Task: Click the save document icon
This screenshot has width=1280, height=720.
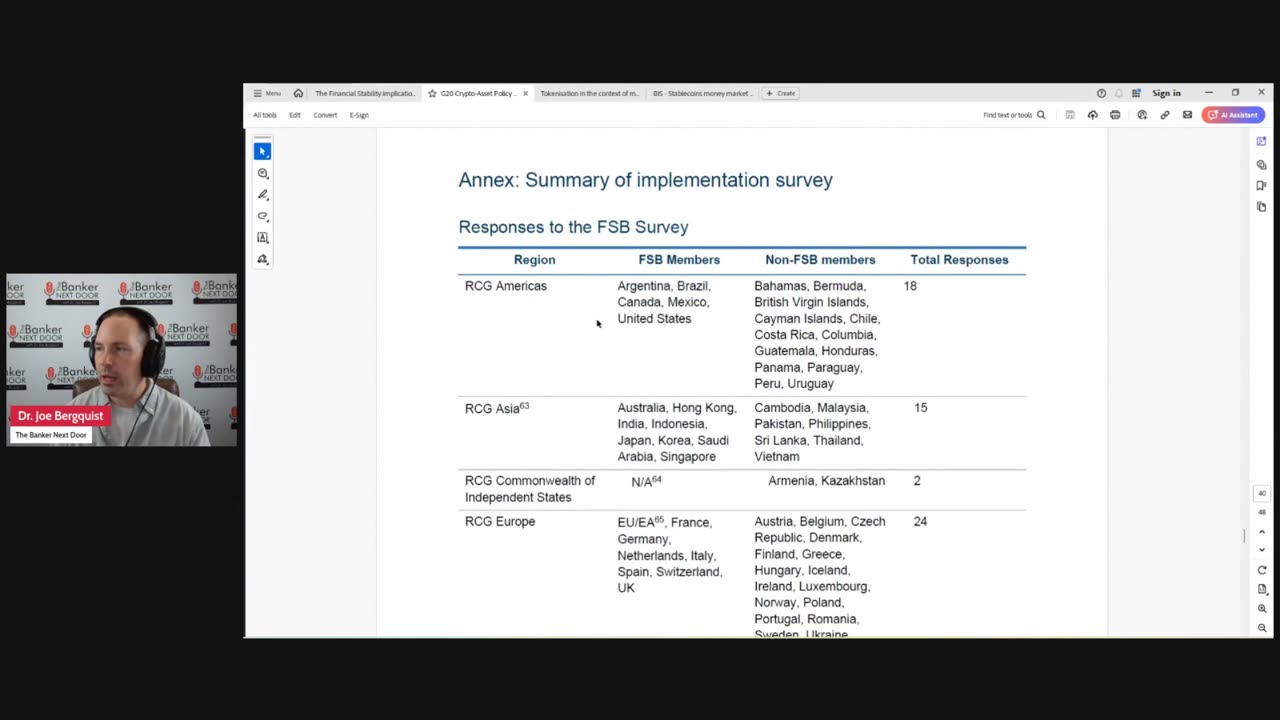Action: pyautogui.click(x=1070, y=115)
